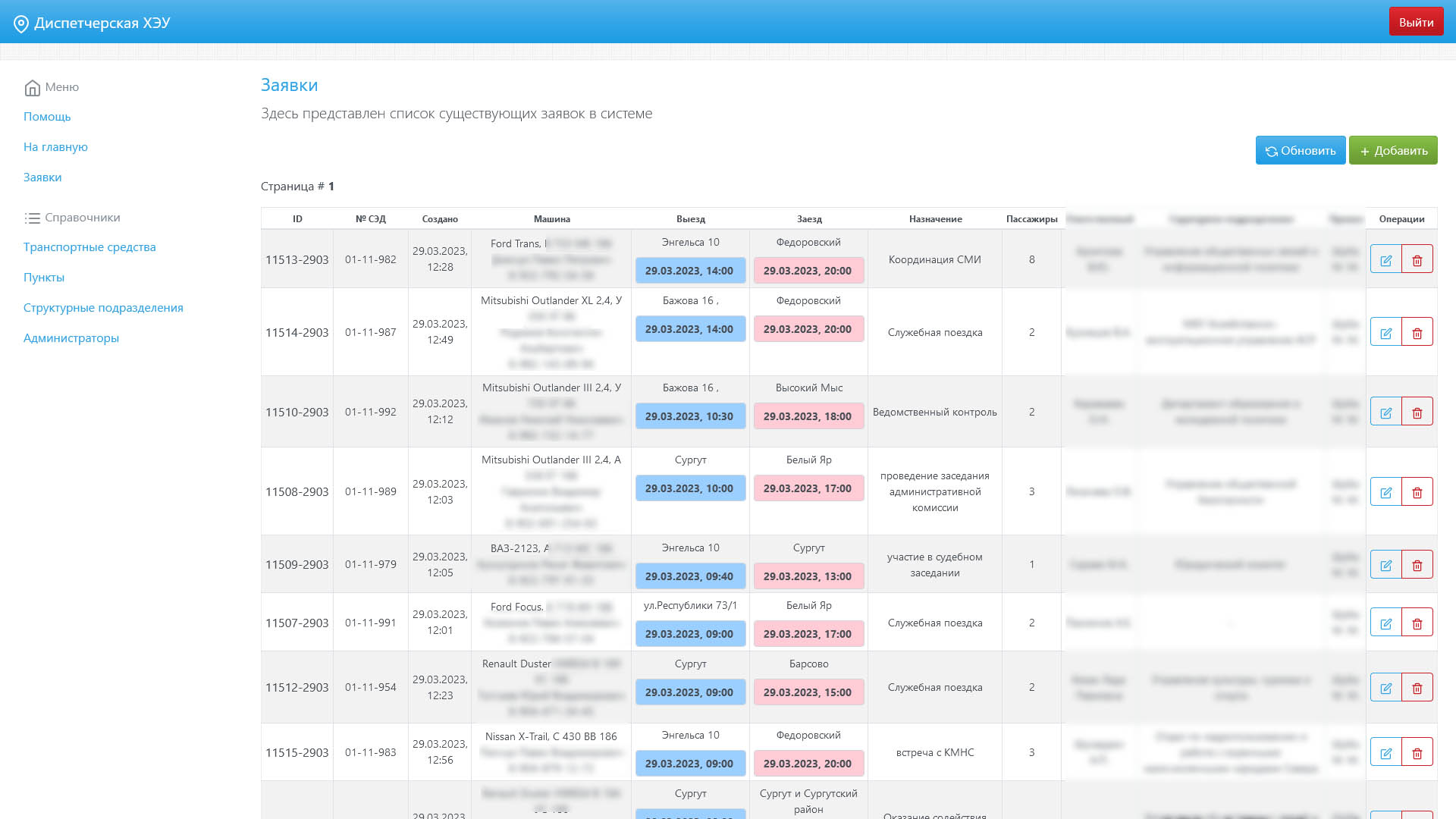Screen dimensions: 1456x819
Task: Click the Создано column header
Action: [x=440, y=218]
